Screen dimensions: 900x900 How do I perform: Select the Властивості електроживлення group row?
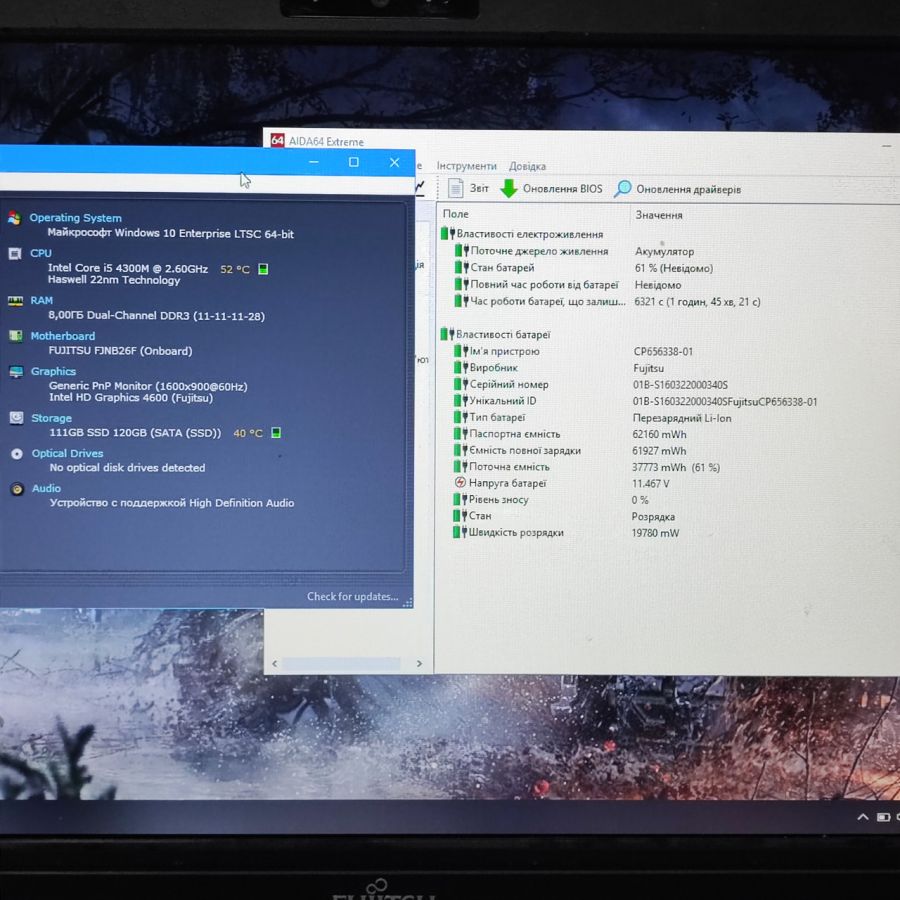pos(522,234)
